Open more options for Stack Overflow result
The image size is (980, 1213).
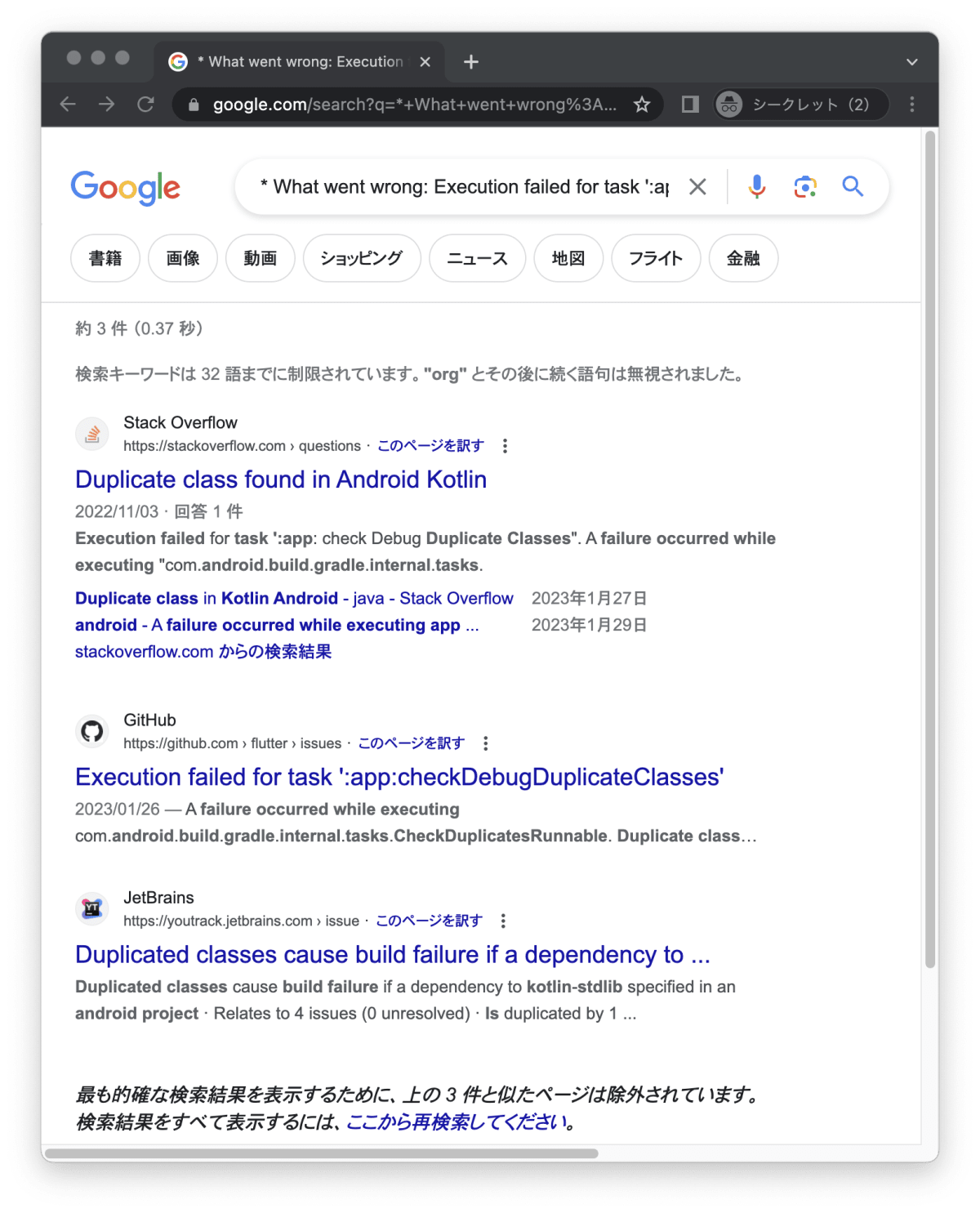tap(505, 446)
